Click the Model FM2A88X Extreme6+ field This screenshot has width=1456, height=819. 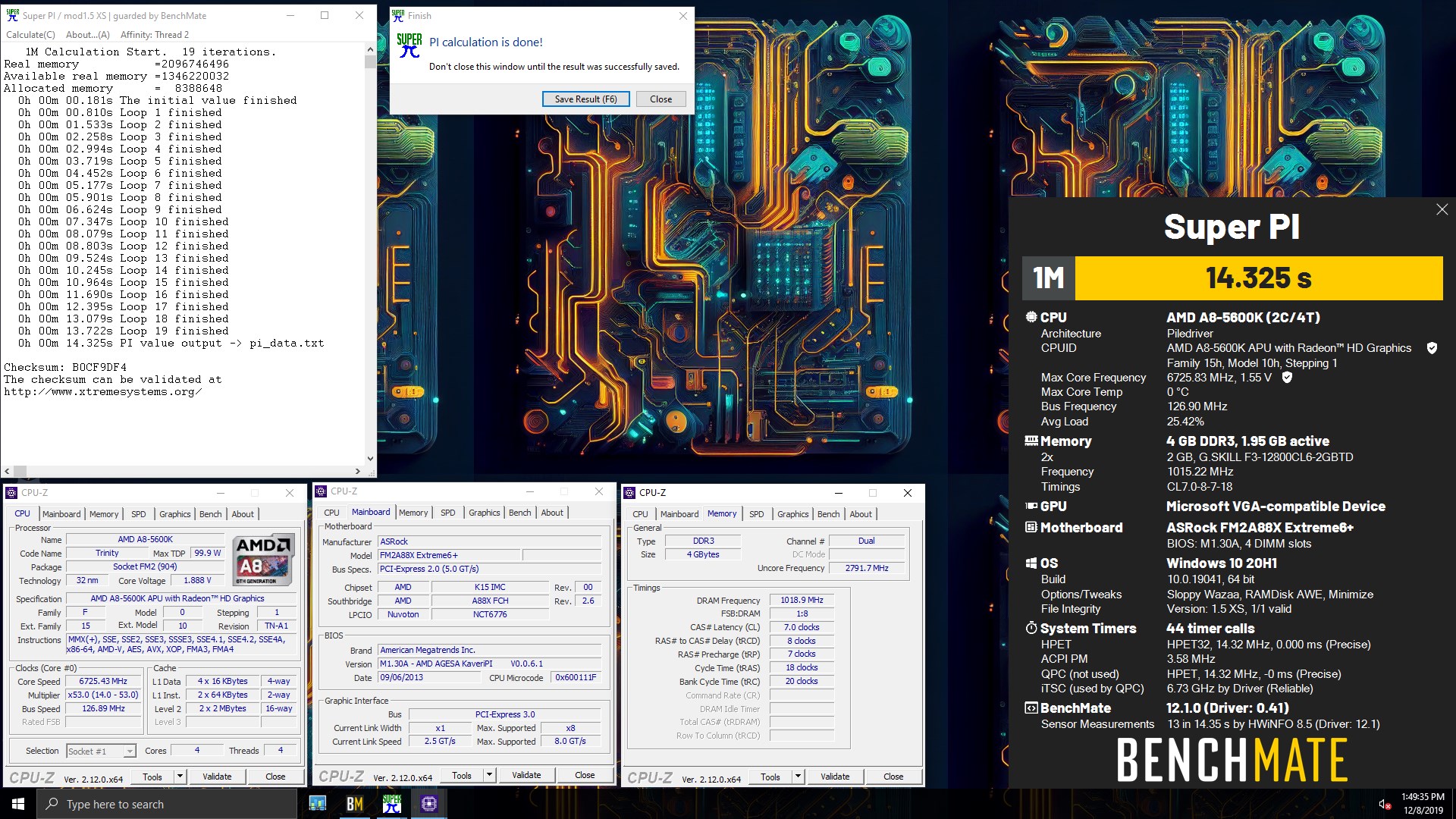[449, 555]
